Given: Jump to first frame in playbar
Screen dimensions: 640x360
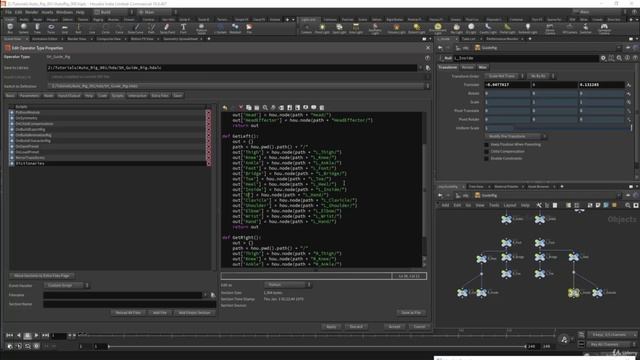Looking at the screenshot, I should coord(9,336).
